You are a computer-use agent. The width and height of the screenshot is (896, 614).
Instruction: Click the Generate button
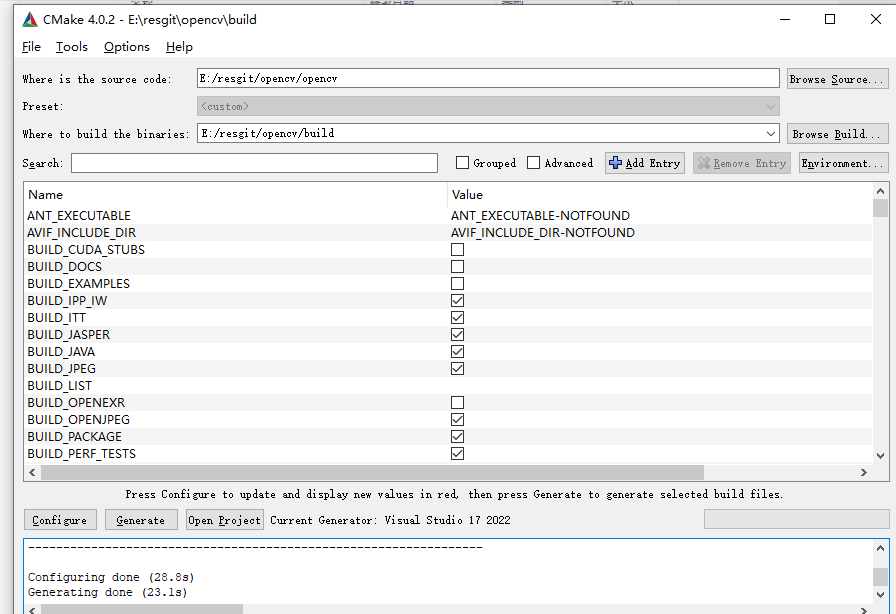point(141,520)
